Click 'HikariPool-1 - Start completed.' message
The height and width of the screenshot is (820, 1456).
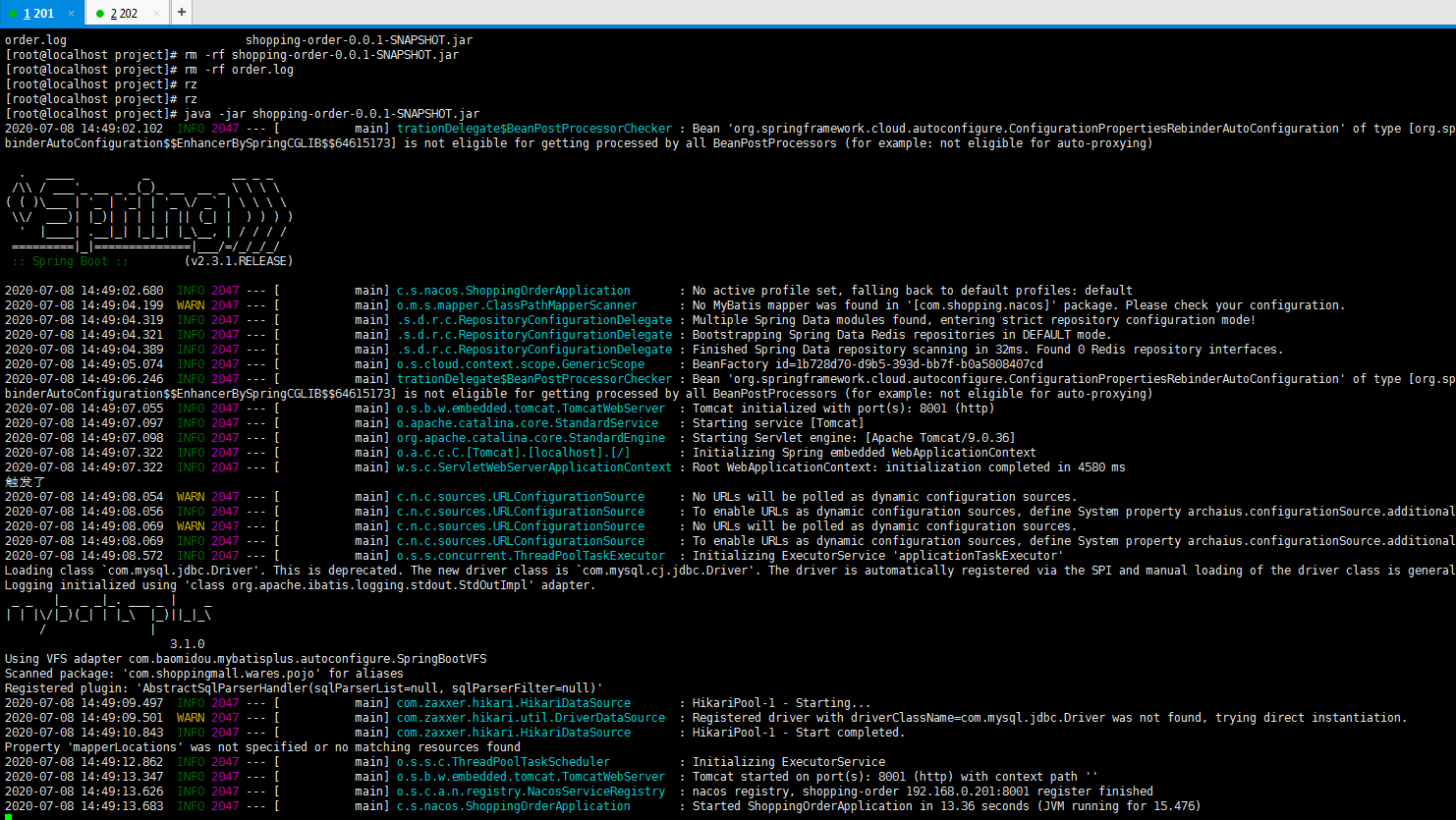(x=797, y=733)
